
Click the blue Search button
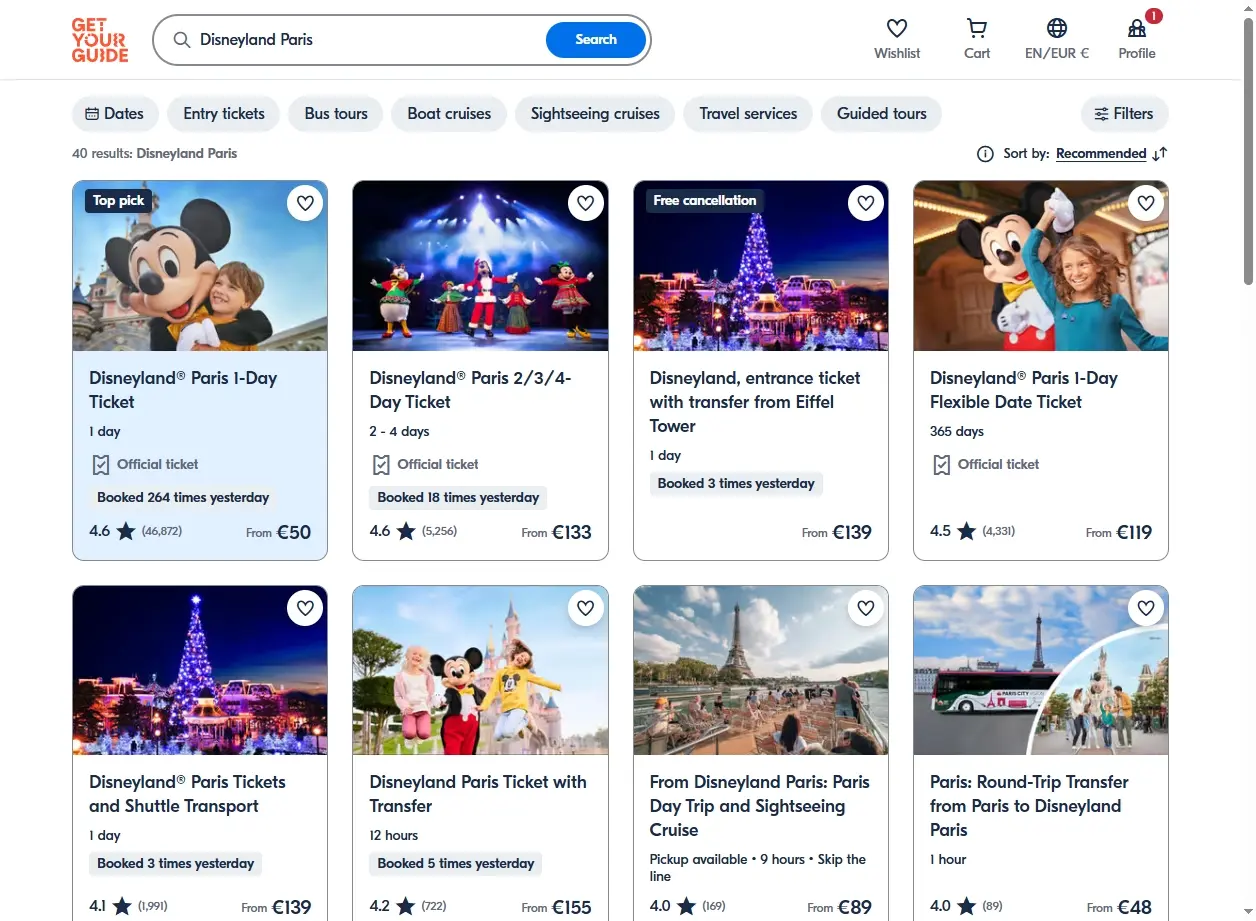coord(596,40)
